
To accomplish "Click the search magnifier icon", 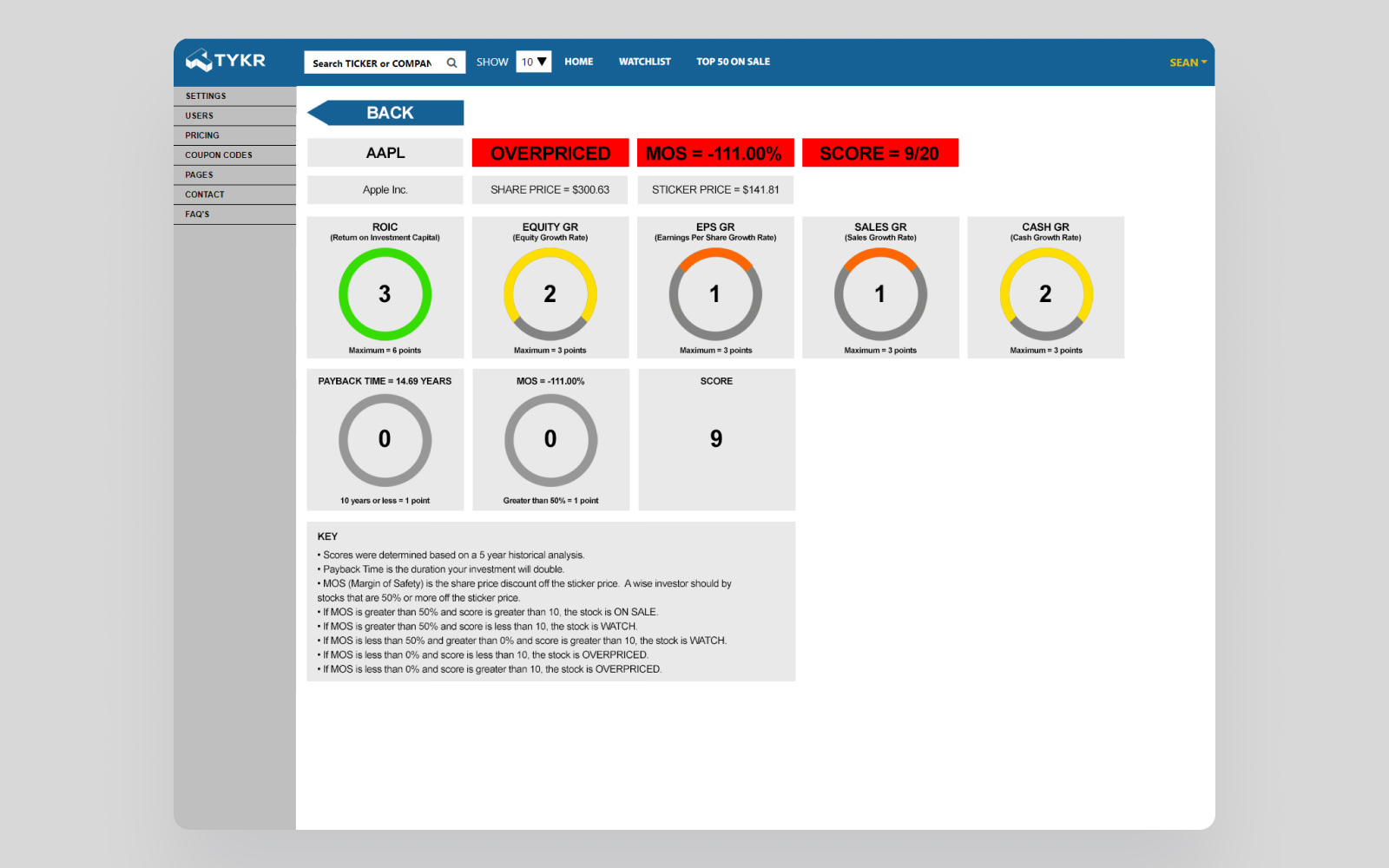I will [451, 62].
